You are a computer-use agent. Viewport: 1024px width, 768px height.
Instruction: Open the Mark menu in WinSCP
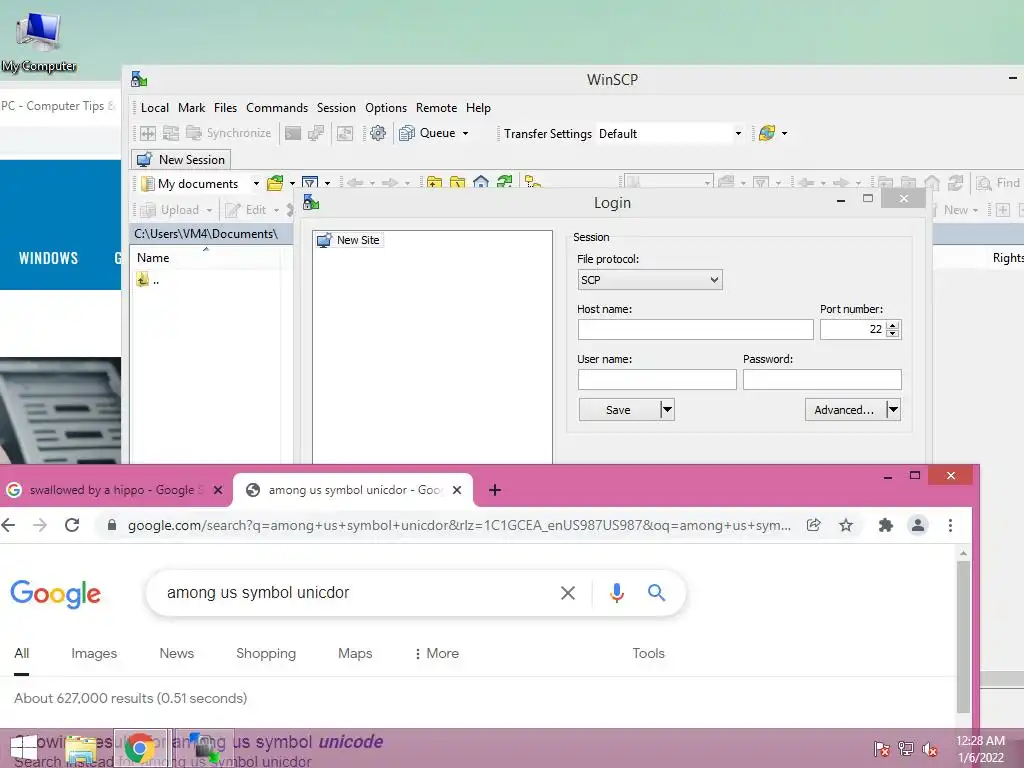tap(191, 108)
